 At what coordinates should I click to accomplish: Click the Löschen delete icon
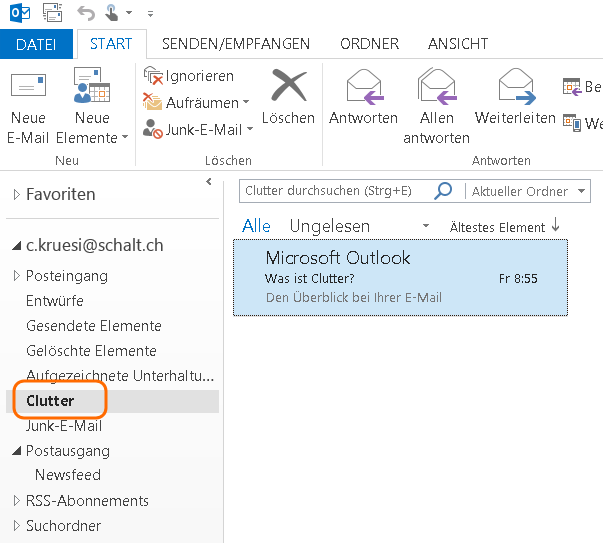tap(288, 88)
